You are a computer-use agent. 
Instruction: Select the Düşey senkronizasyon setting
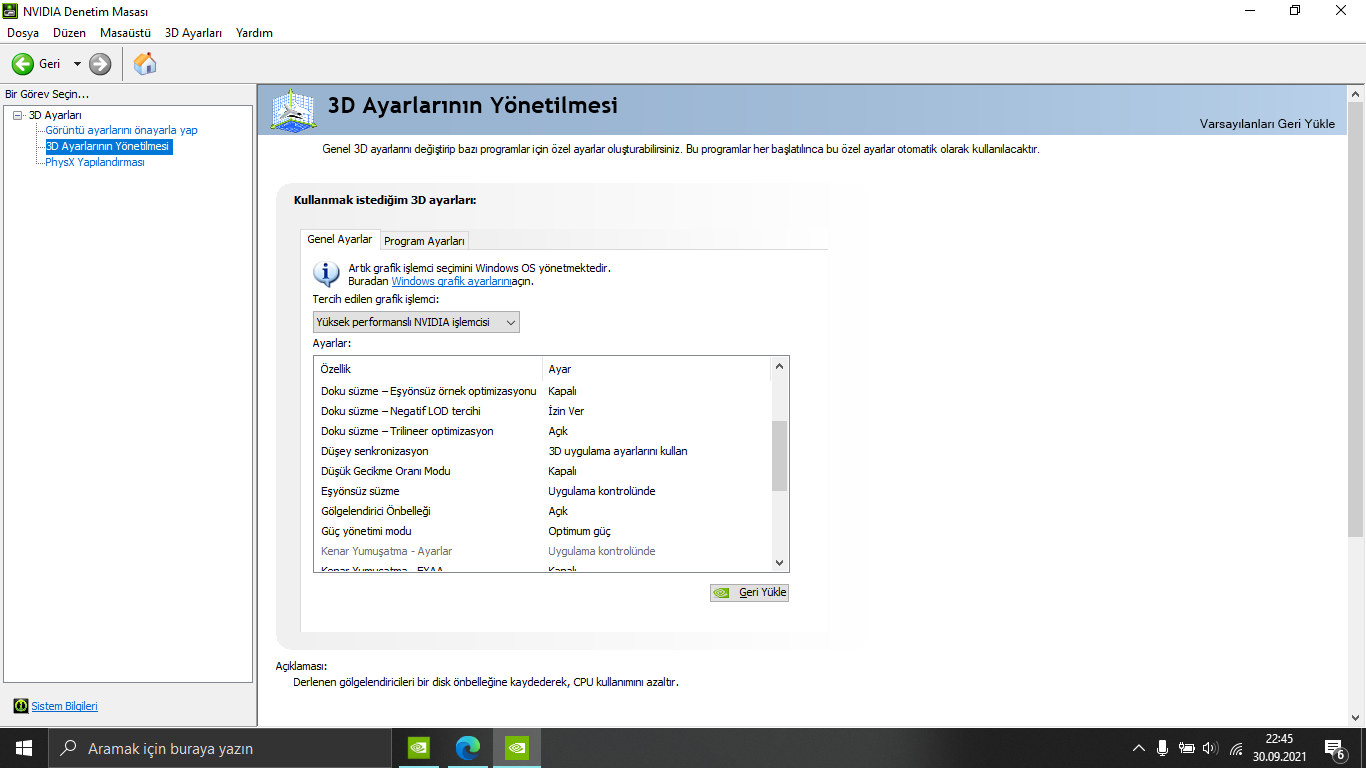(543, 451)
